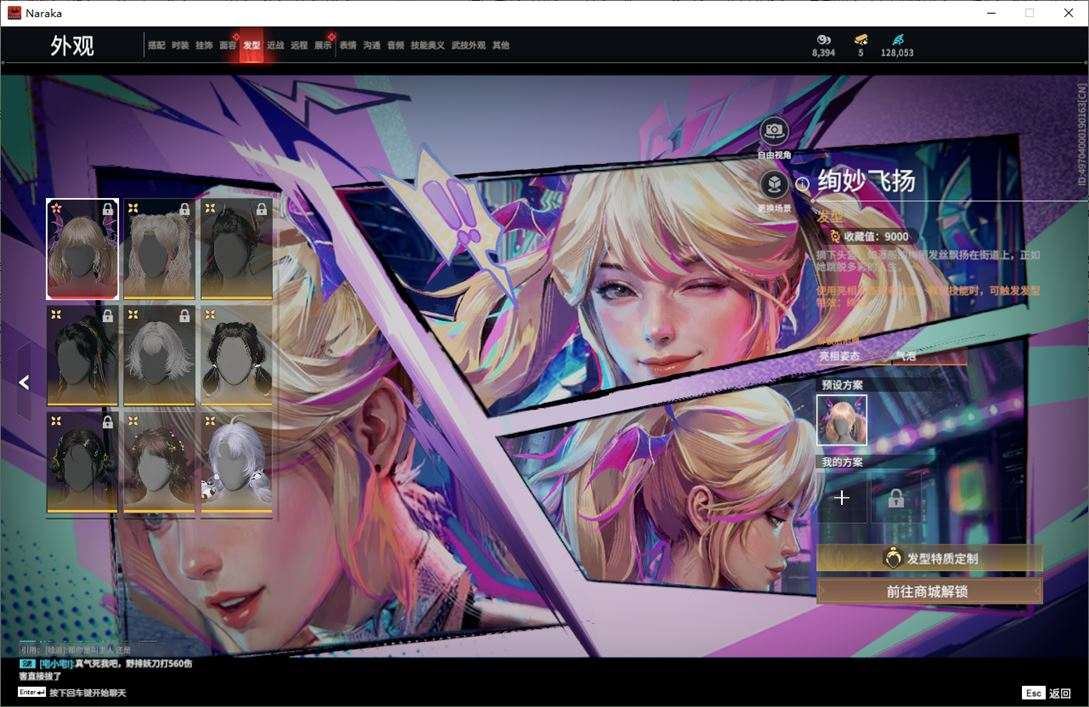Viewport: 1089px width, 707px height.
Task: Click the 收藏值: 9000 label
Action: (876, 236)
